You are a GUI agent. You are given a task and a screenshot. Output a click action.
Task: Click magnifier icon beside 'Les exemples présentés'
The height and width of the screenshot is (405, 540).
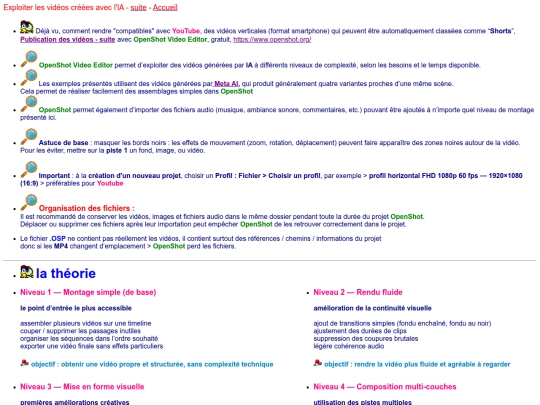coord(29,77)
